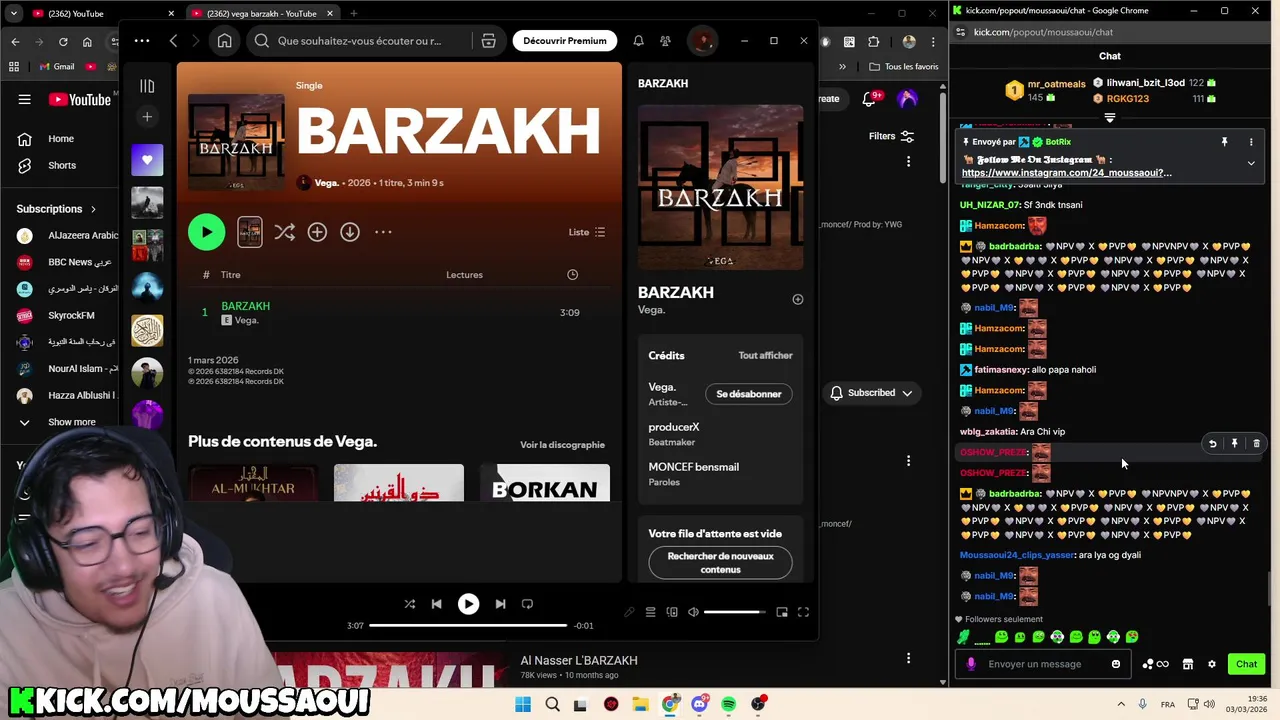Seek on Spotify track progress bar
1280x720 pixels.
[x=468, y=626]
